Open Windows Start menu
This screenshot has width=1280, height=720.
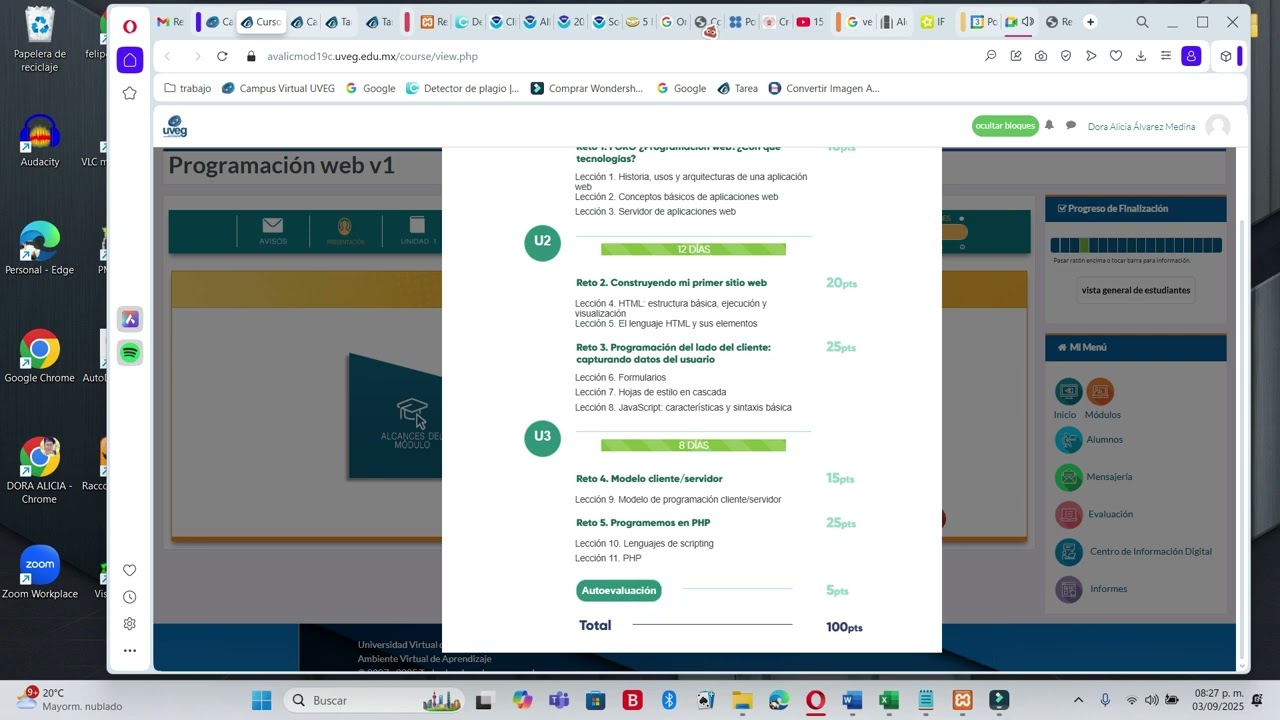(261, 700)
